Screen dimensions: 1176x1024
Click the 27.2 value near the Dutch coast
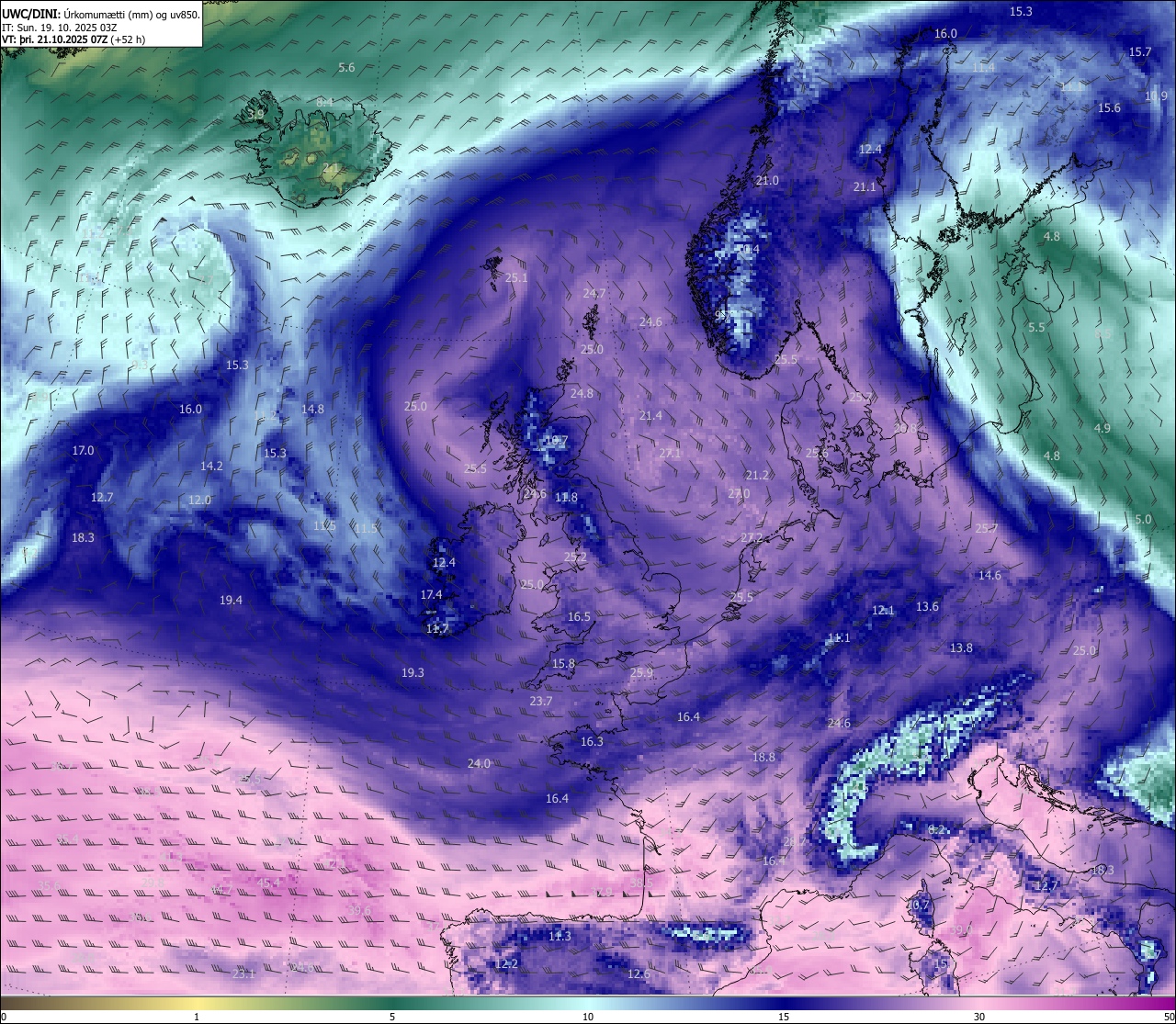pyautogui.click(x=752, y=537)
